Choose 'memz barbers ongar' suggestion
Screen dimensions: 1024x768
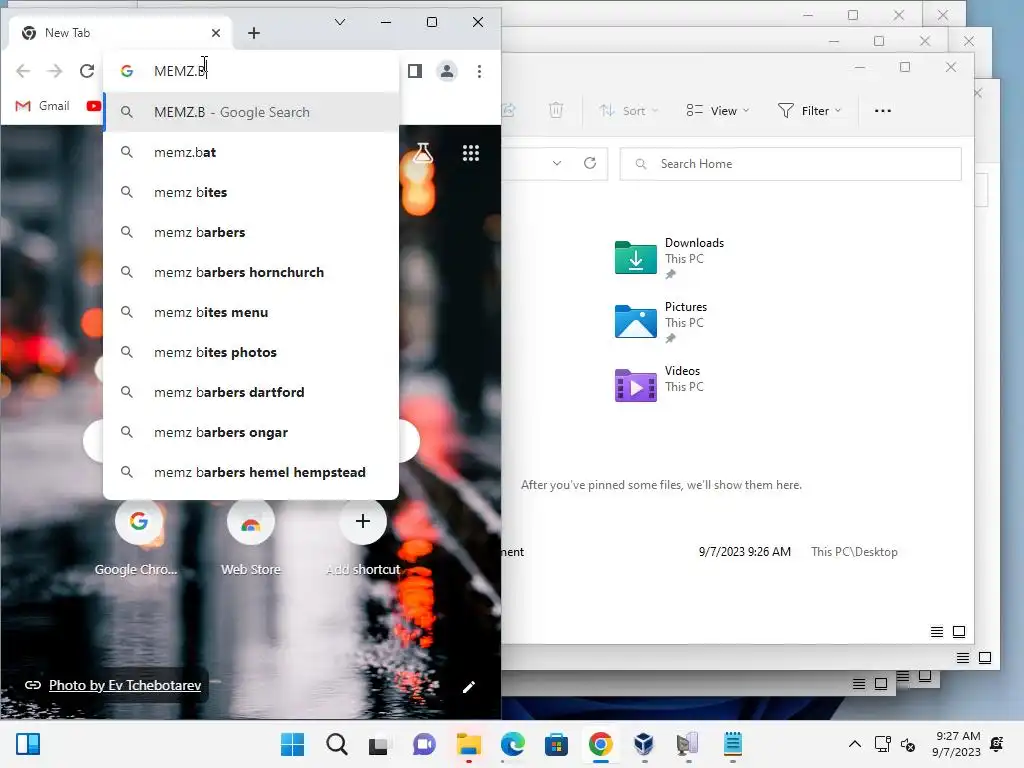pyautogui.click(x=251, y=432)
